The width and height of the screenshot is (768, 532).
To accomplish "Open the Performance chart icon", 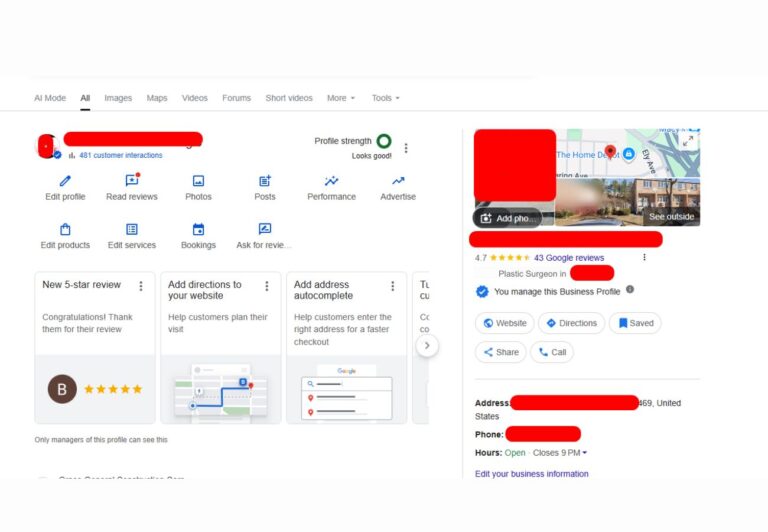I will 331,181.
